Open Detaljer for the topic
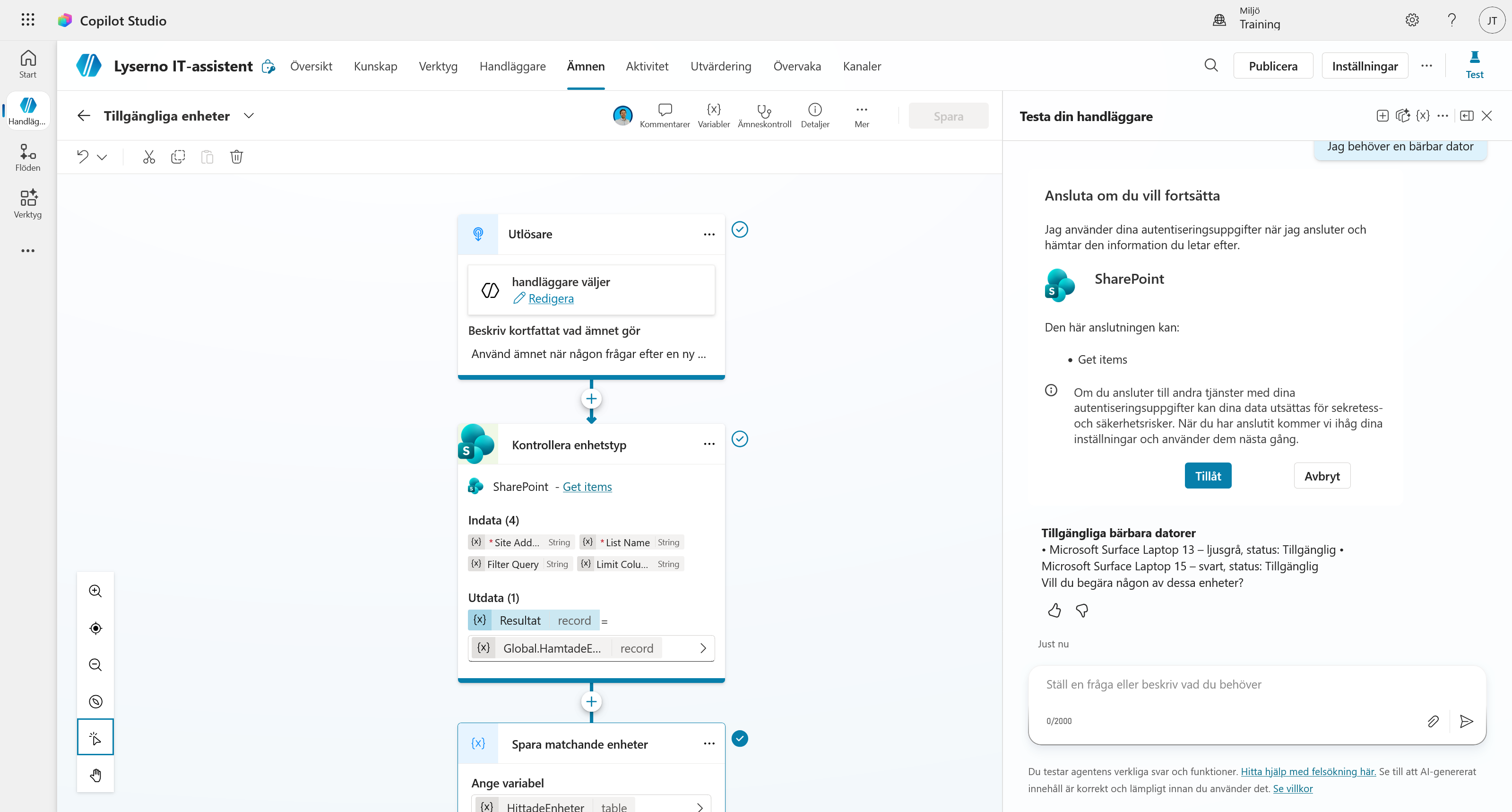The image size is (1512, 812). (x=815, y=116)
